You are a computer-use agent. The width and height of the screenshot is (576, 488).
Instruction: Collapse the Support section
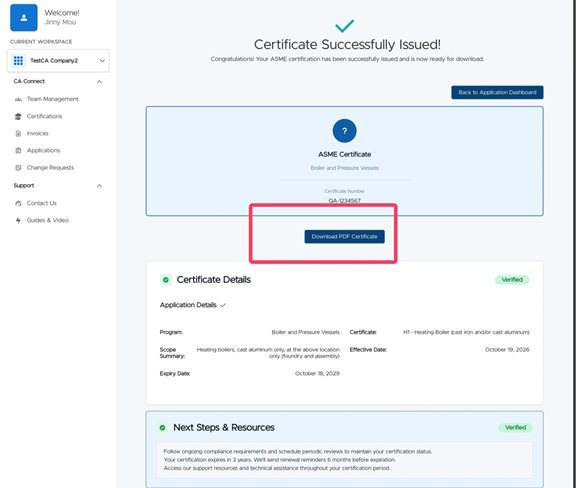point(99,186)
